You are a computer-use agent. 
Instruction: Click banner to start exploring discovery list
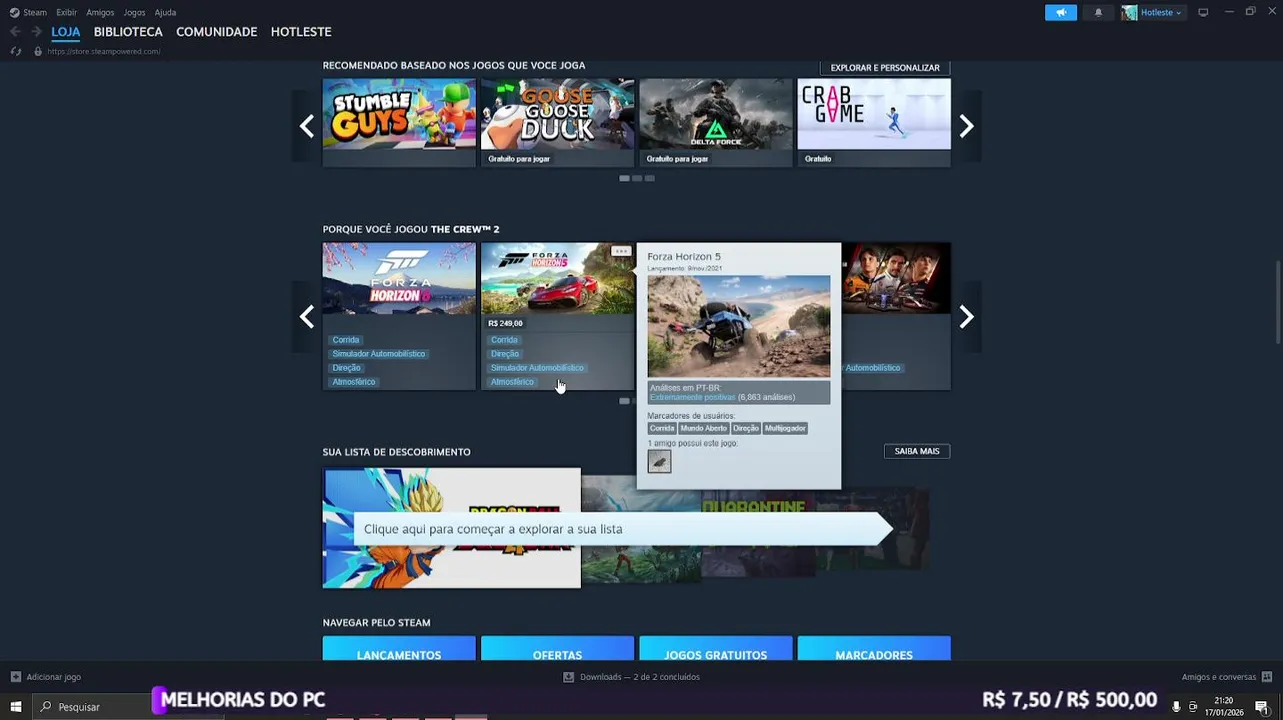622,529
